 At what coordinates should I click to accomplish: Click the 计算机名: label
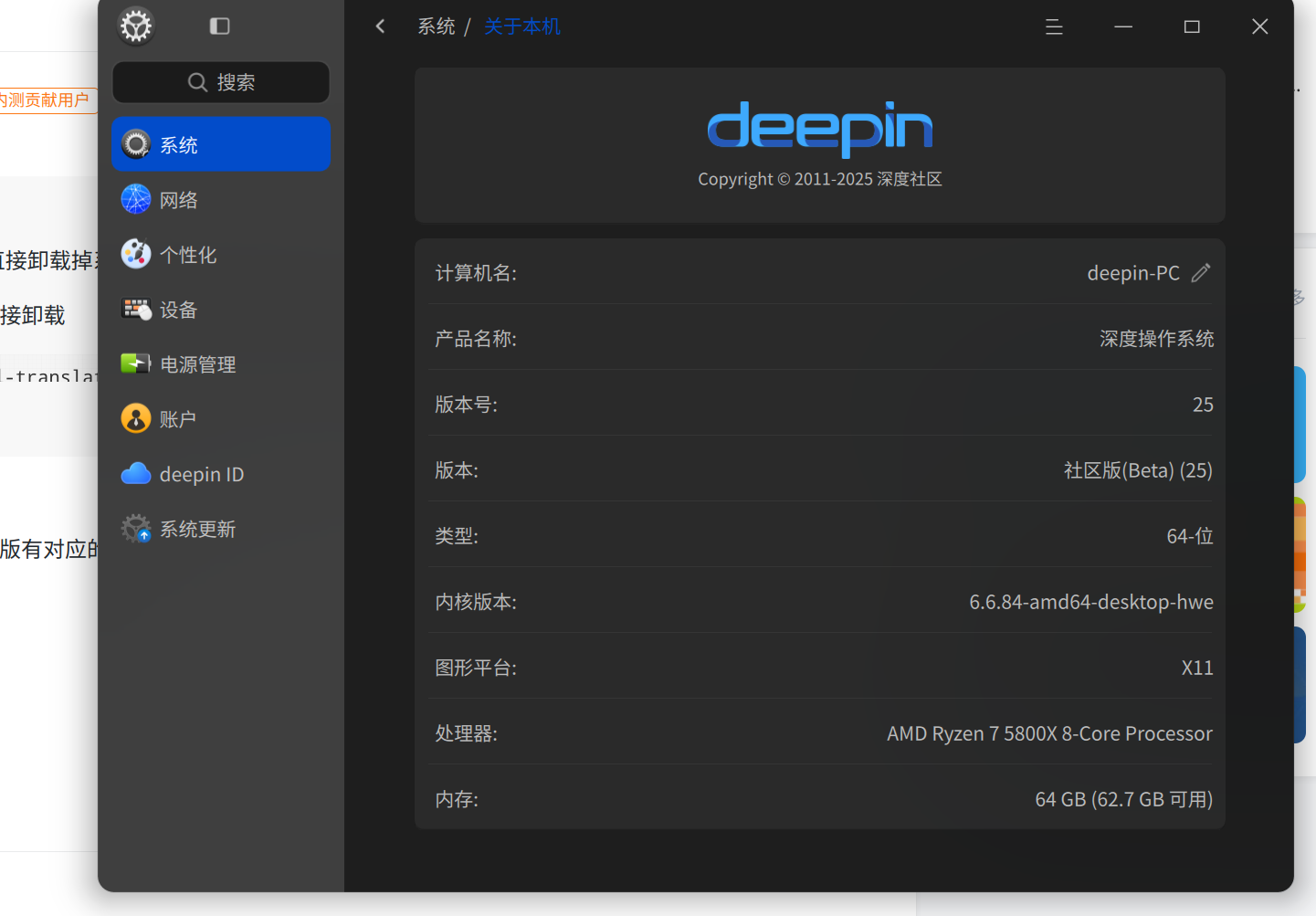pos(476,273)
